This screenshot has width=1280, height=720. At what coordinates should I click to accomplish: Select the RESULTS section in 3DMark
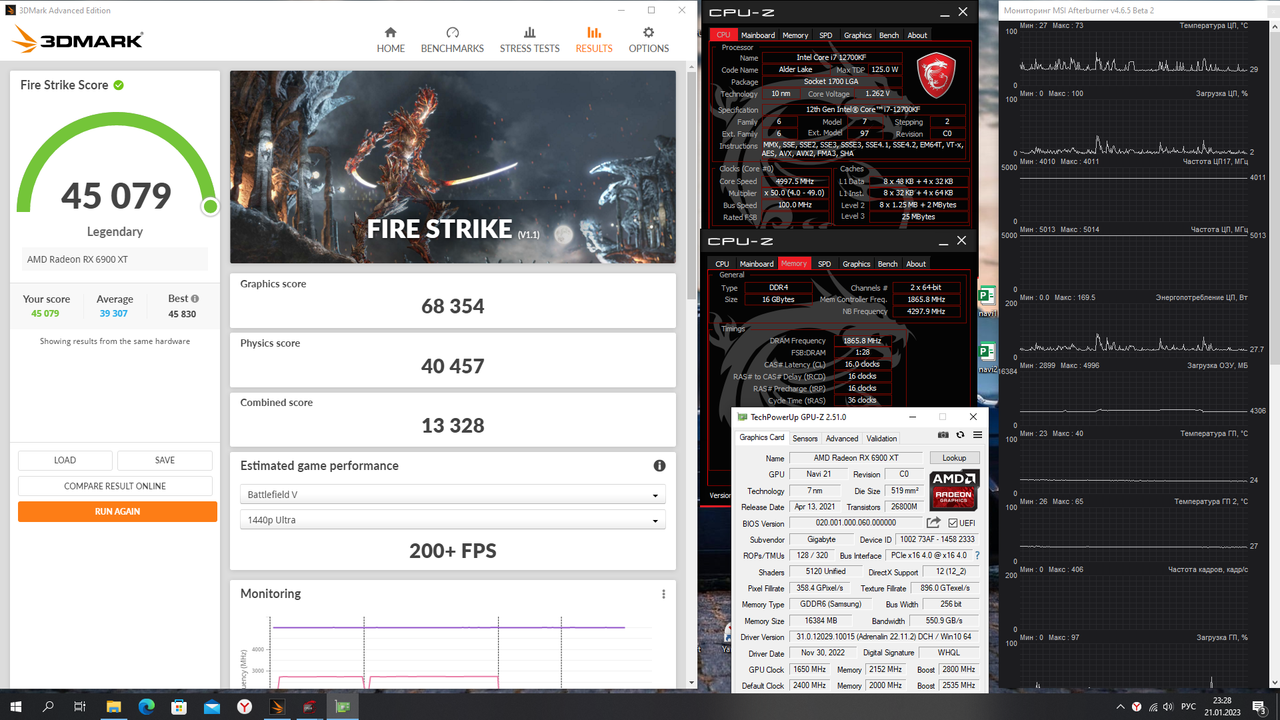594,40
